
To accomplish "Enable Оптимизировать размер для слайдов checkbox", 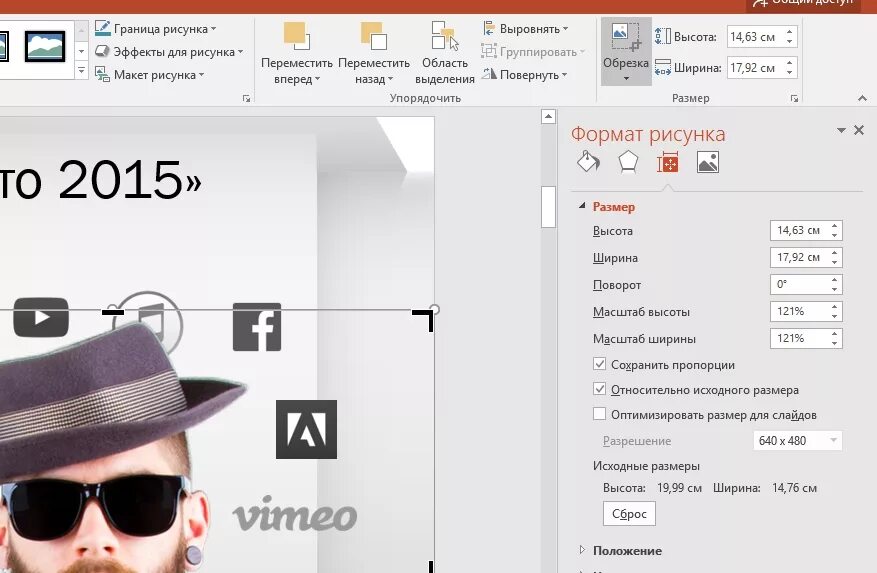I will (600, 414).
